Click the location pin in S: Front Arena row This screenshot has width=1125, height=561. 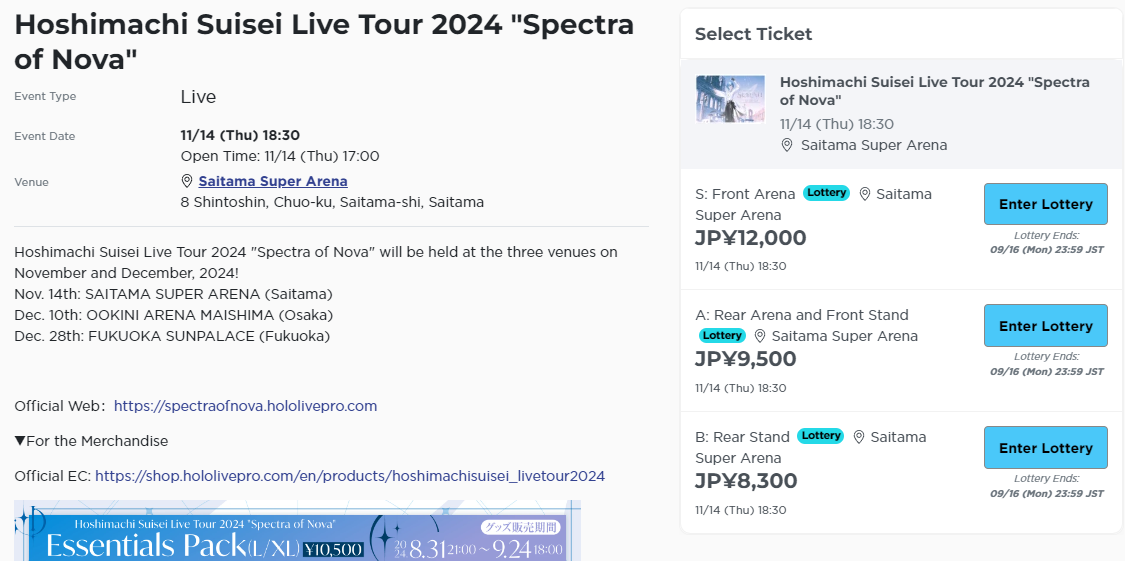(x=864, y=194)
